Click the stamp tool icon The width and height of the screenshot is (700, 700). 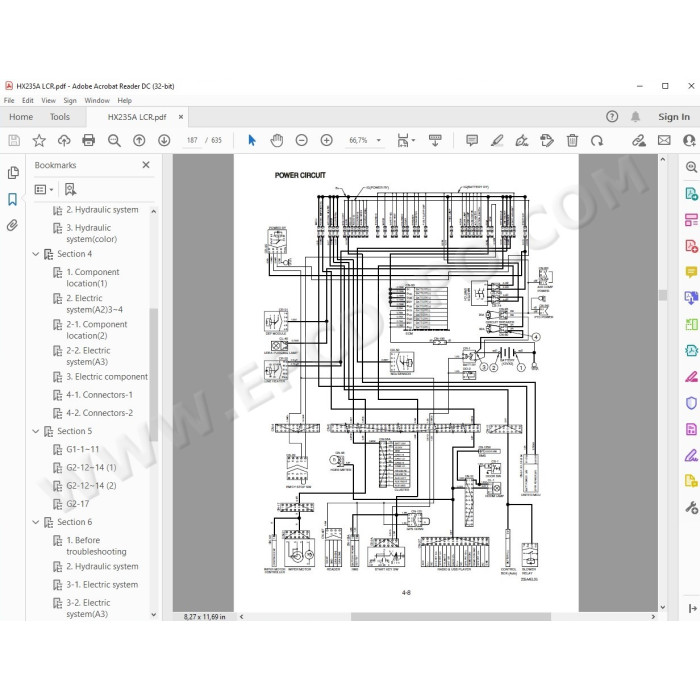[x=547, y=141]
